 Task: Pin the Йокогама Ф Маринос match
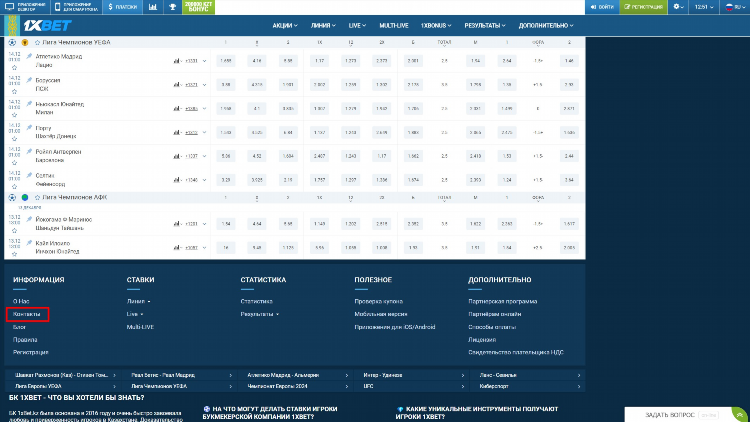[29, 219]
